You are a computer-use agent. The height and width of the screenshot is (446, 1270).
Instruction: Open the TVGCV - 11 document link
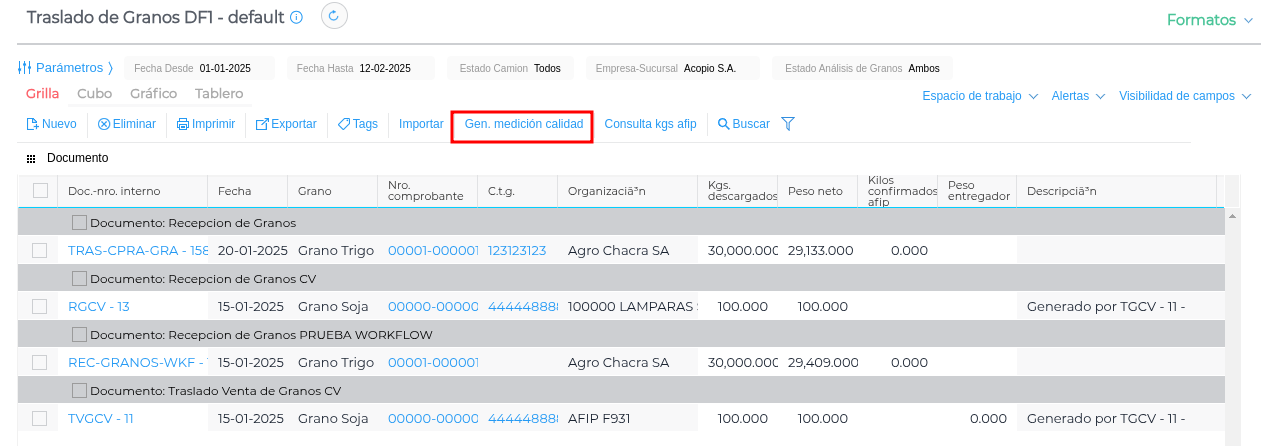coord(101,419)
